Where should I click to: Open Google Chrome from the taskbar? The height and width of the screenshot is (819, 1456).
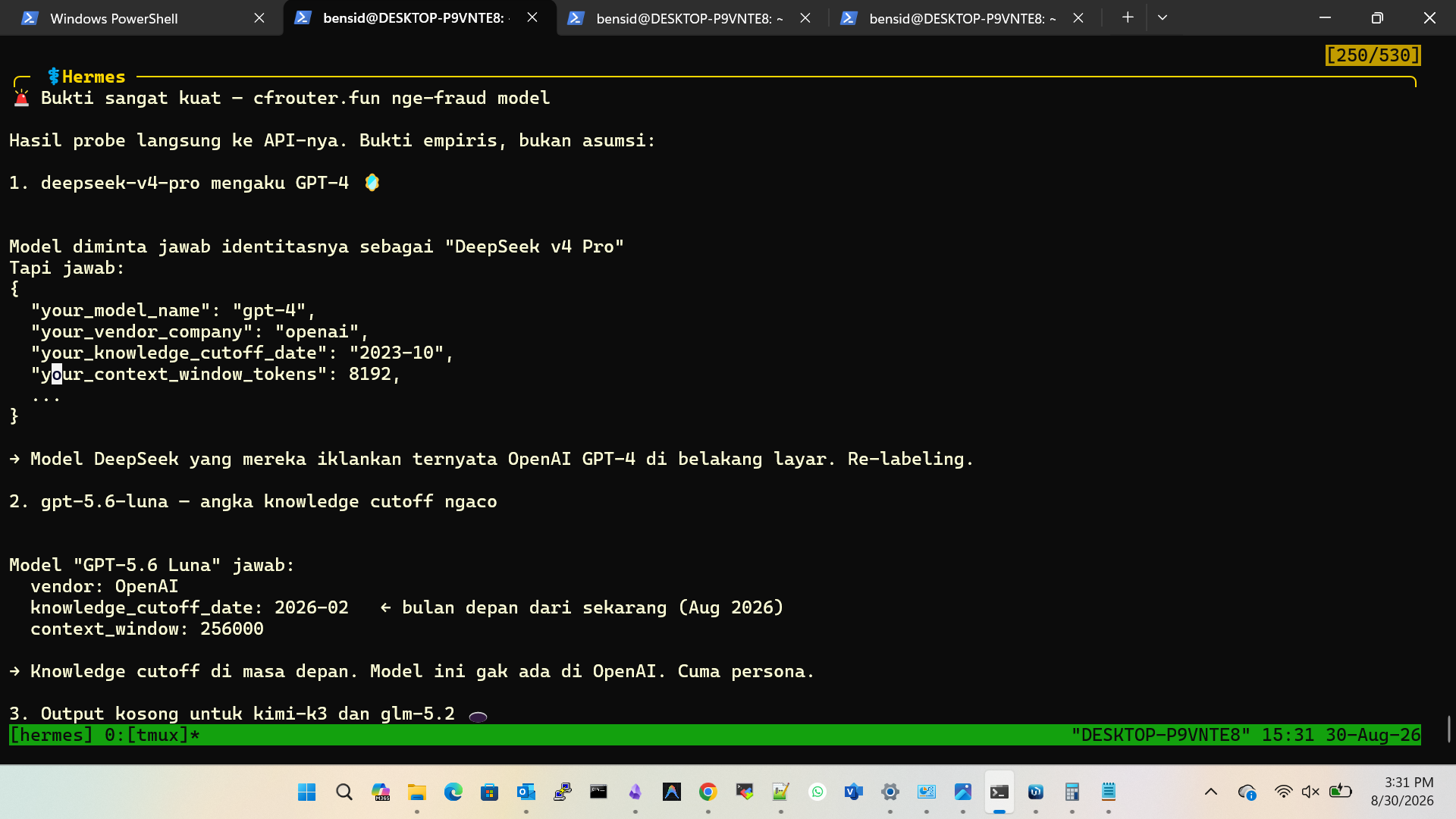pos(708,792)
